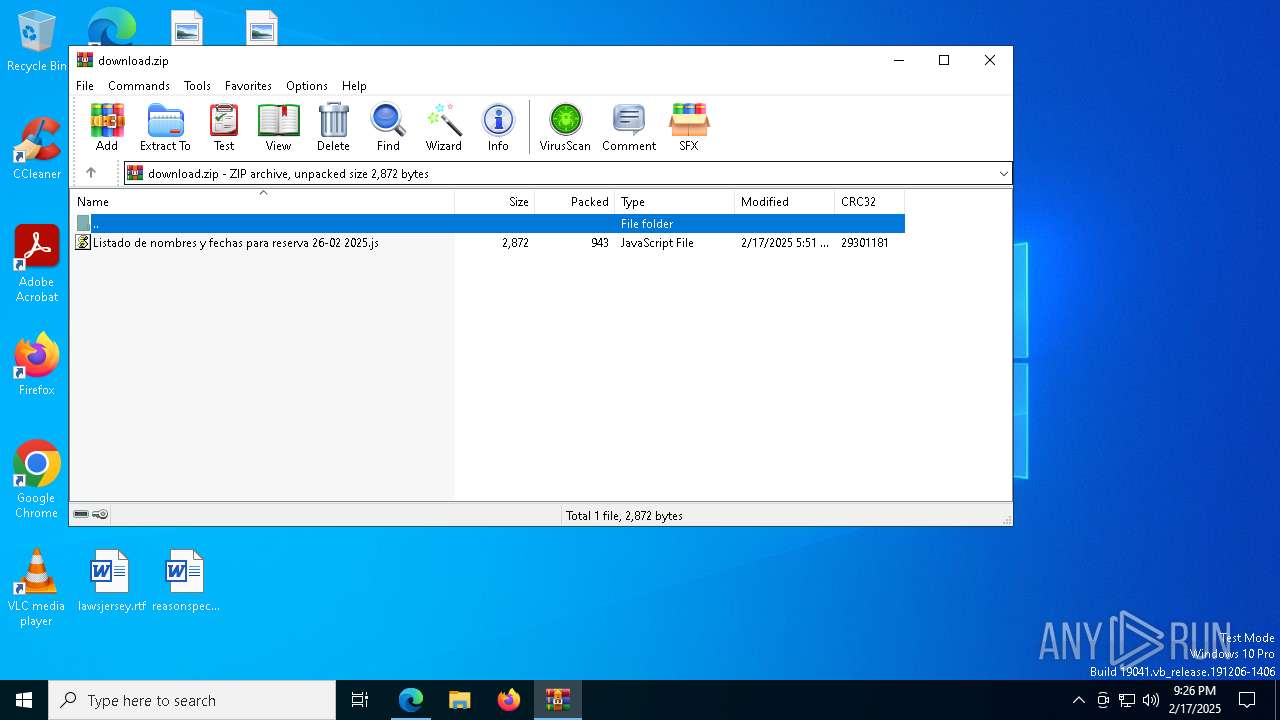Screen dimensions: 1280x720
Task: Select the Google Chrome desktop shortcut
Action: click(x=37, y=480)
